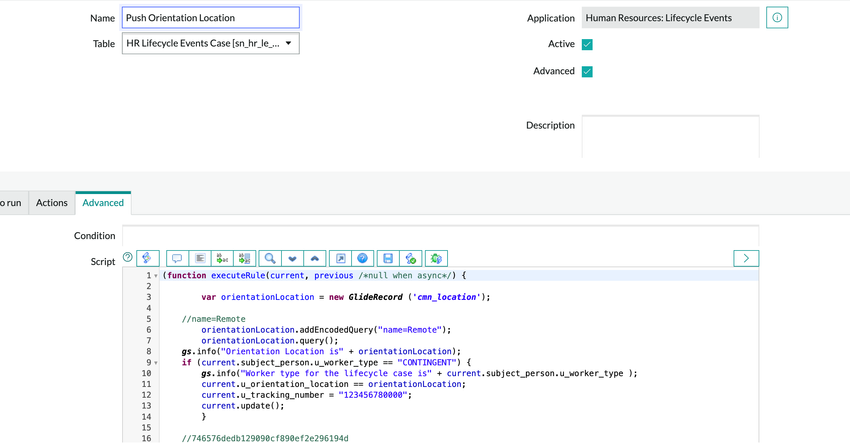Click the Save disk icon

388,259
